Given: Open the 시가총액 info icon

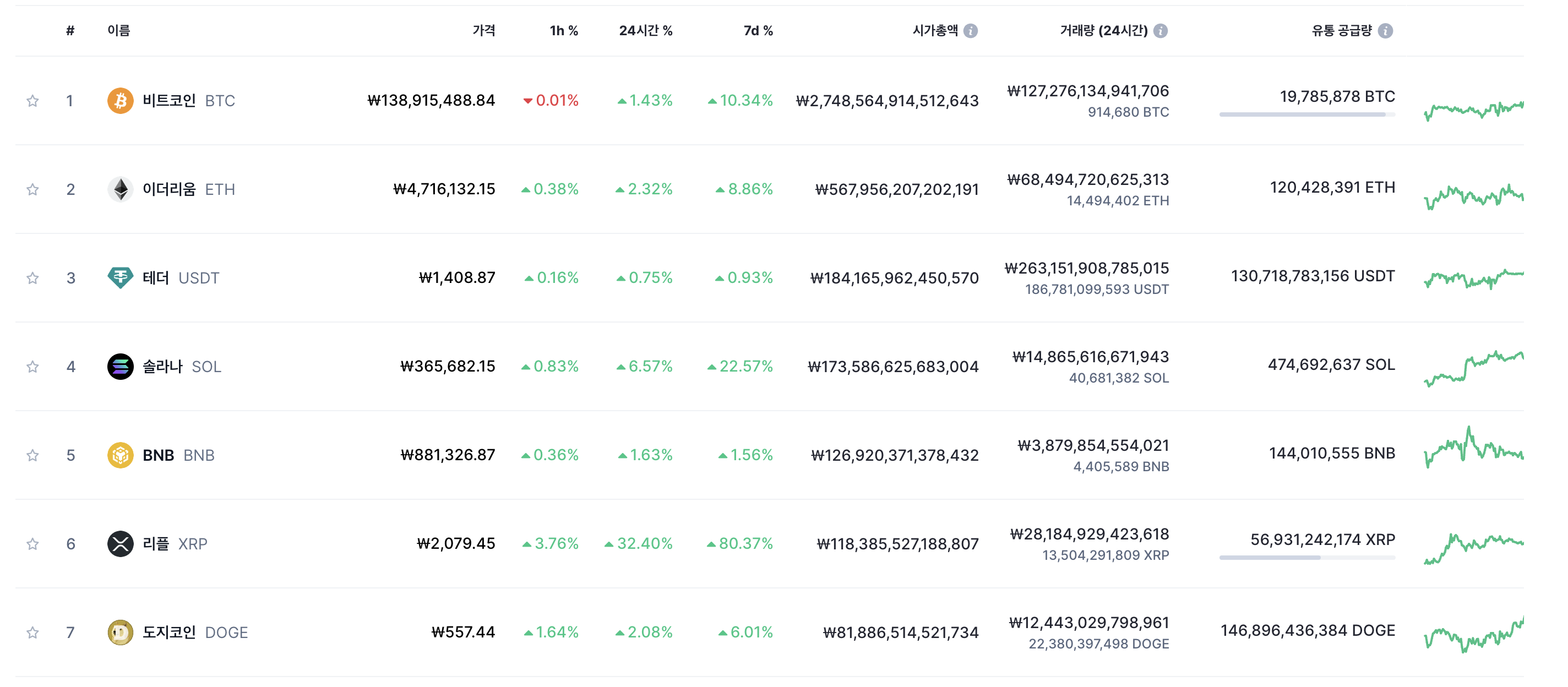Looking at the screenshot, I should [x=971, y=30].
